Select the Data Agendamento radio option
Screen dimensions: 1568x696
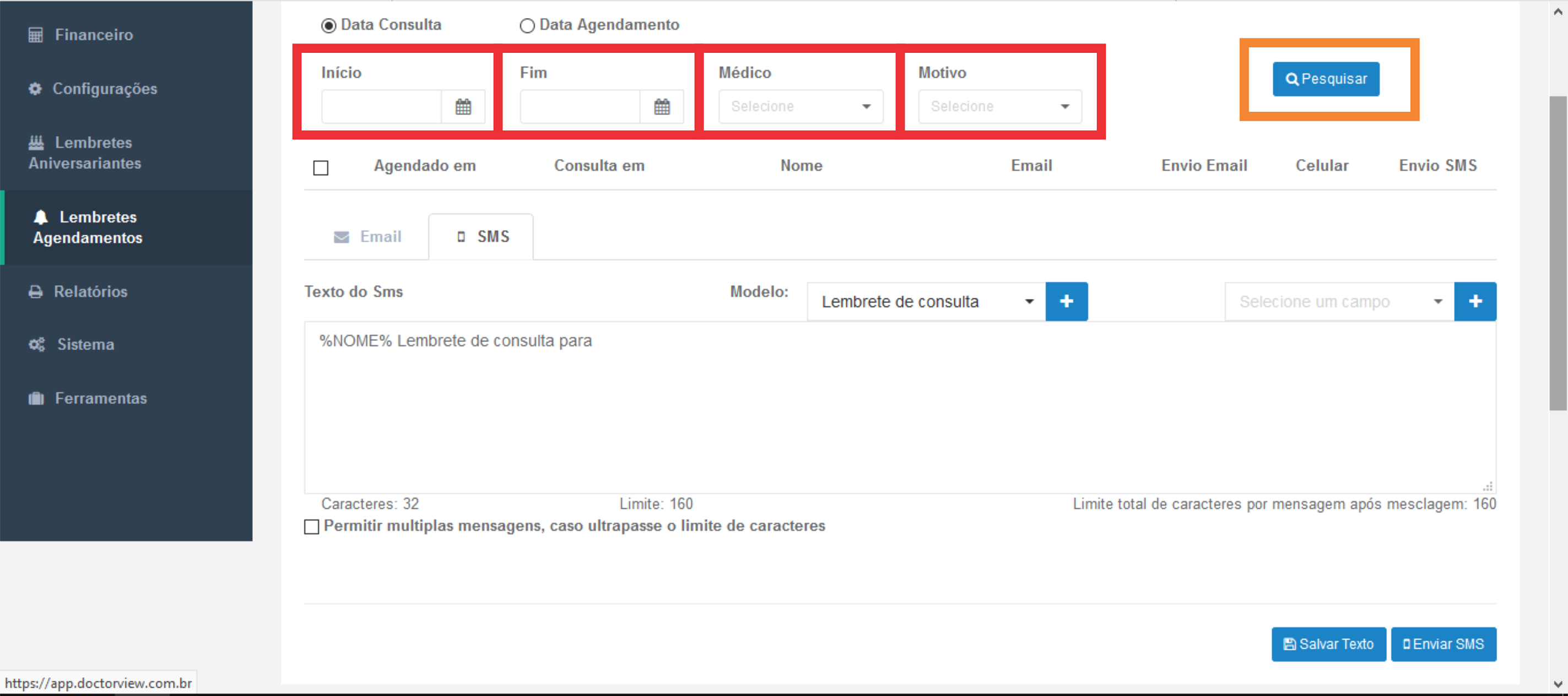pos(527,25)
